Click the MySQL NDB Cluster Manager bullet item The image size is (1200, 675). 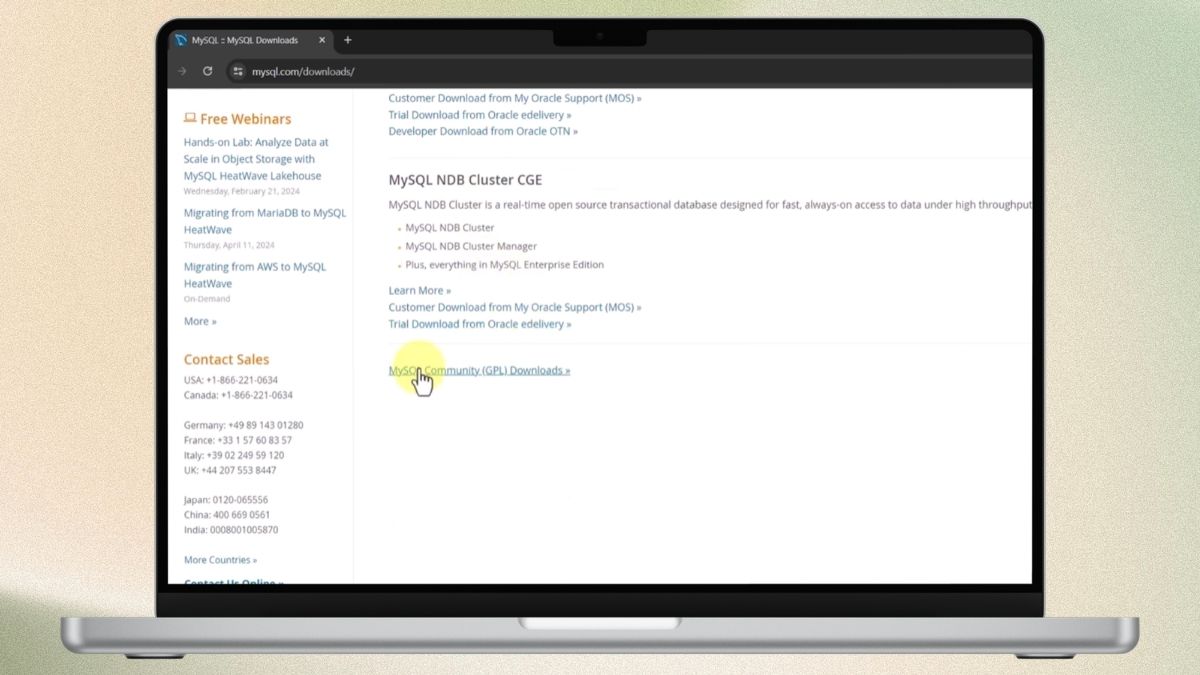(471, 246)
